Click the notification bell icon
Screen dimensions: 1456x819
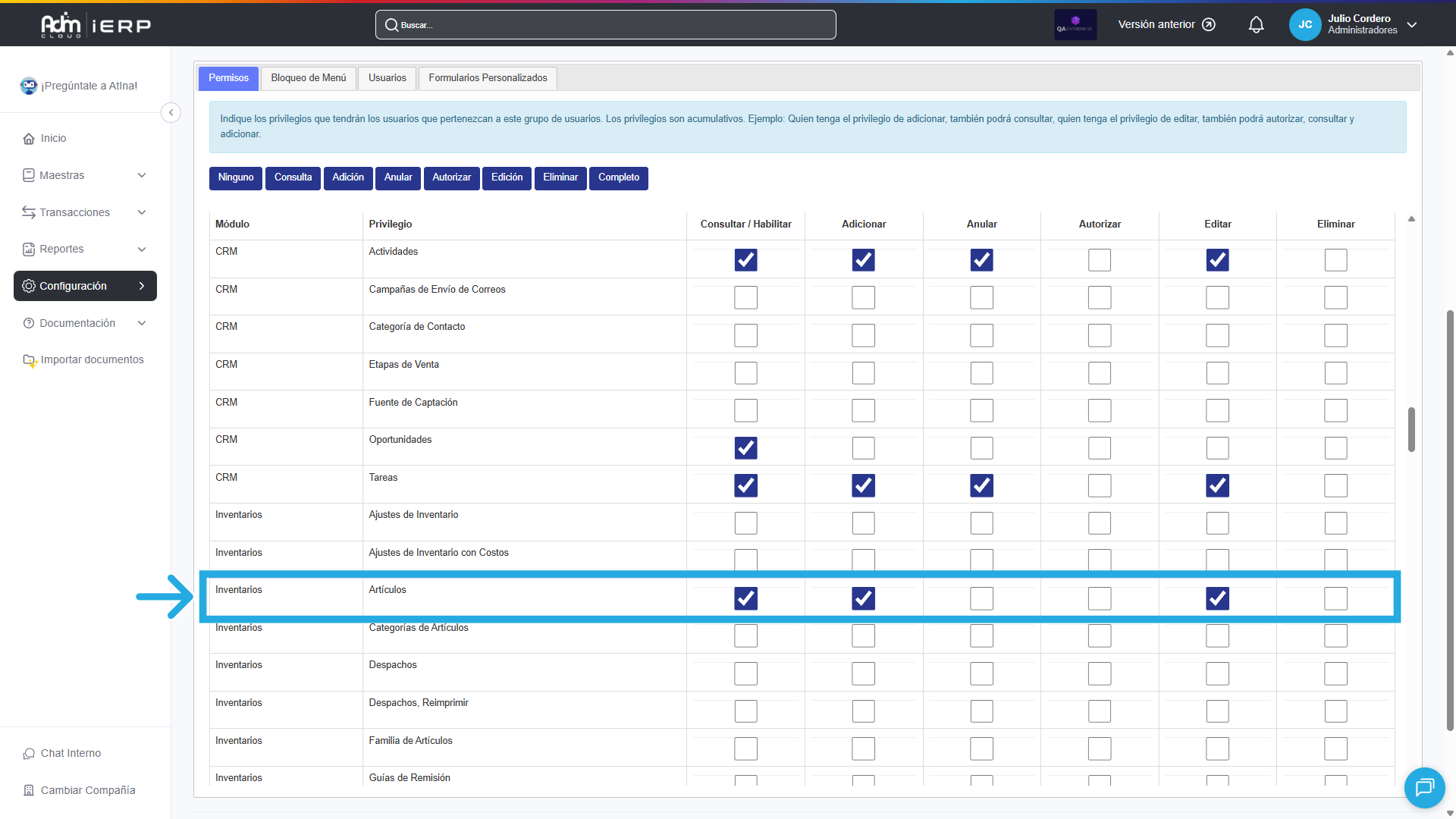(1256, 25)
